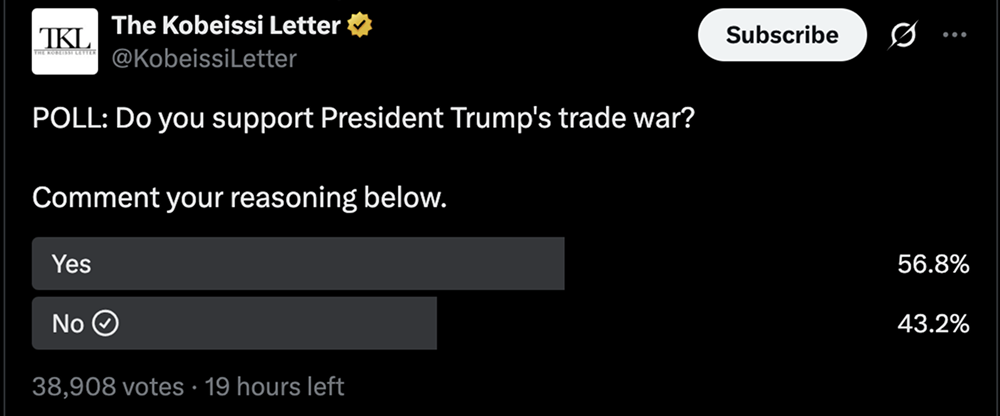Click the 38,908 votes count
The width and height of the screenshot is (1000, 416).
click(108, 385)
